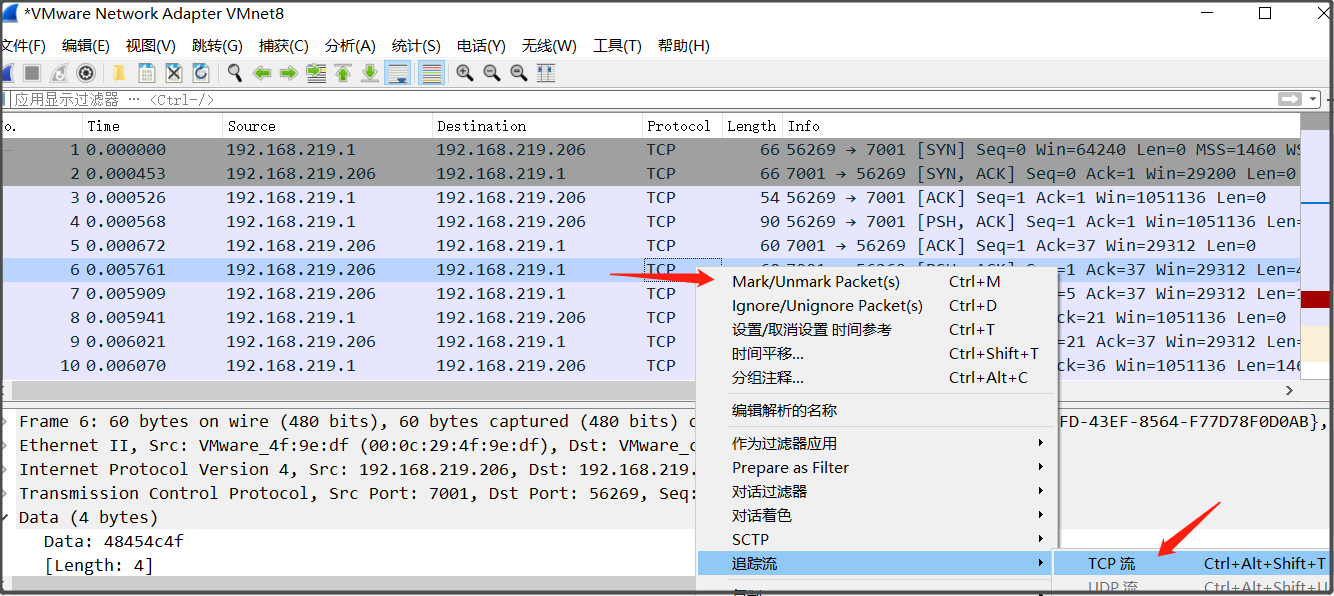The width and height of the screenshot is (1334, 596).
Task: Open the SCTP submenu
Action: (875, 539)
